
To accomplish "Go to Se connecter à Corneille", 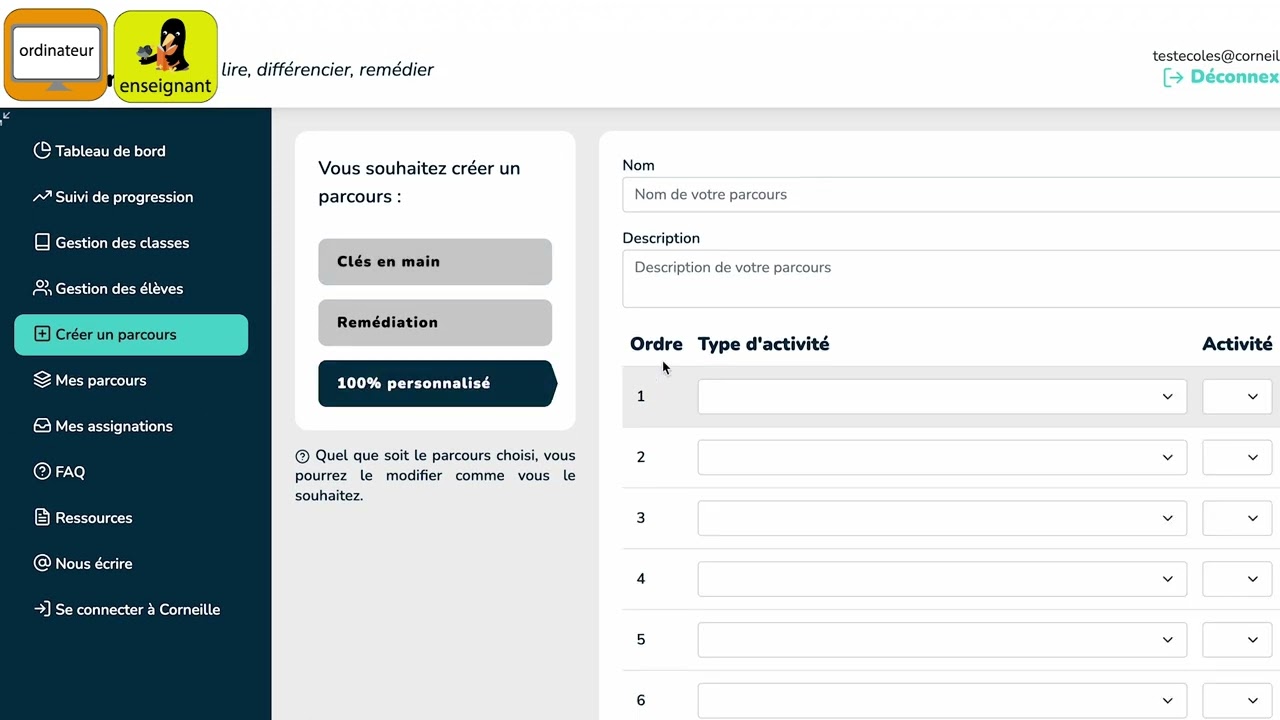I will click(127, 609).
